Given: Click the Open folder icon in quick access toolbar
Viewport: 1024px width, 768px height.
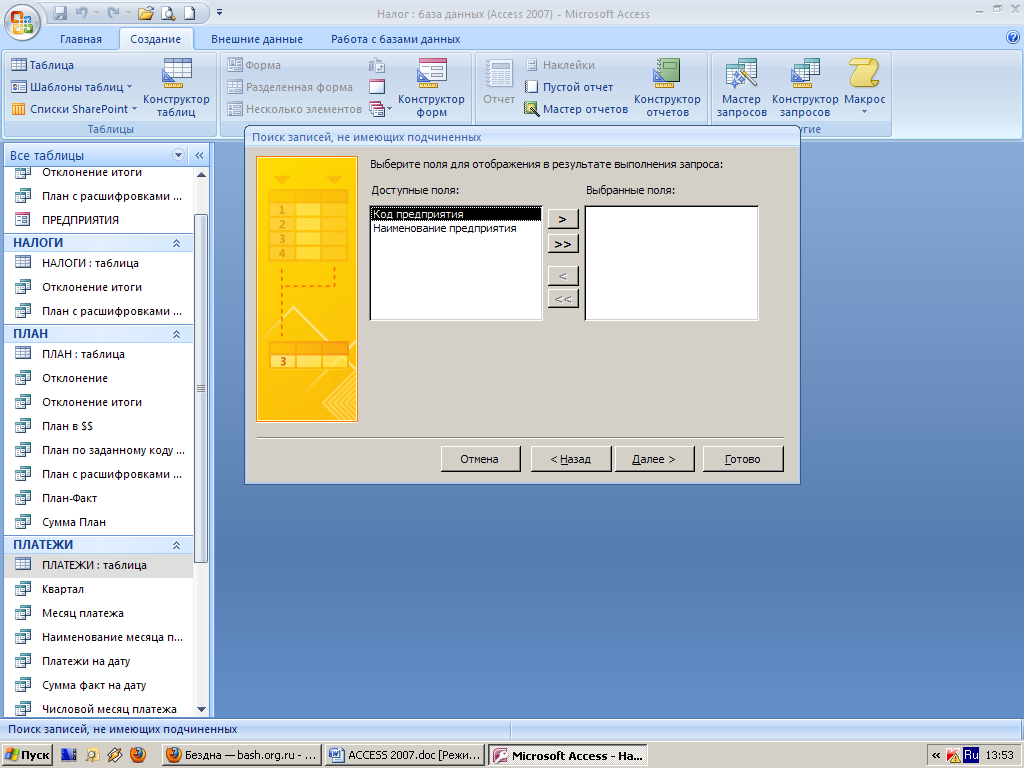Looking at the screenshot, I should pos(146,12).
